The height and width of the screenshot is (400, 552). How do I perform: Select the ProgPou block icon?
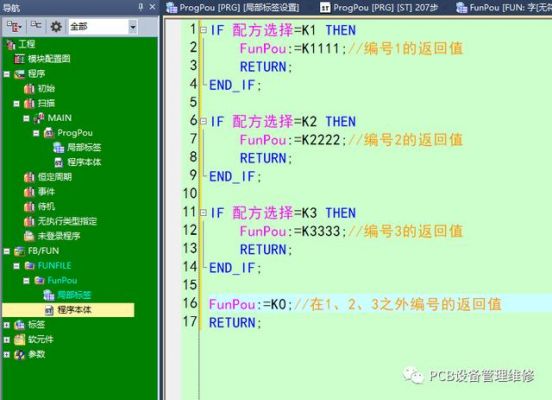[49, 133]
